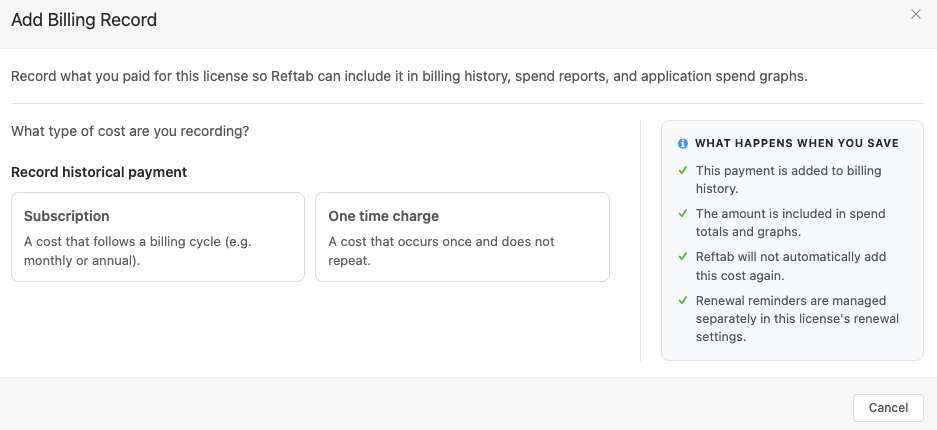Click 'Renewal reminders are managed separately' text
The width and height of the screenshot is (937, 430).
(797, 319)
